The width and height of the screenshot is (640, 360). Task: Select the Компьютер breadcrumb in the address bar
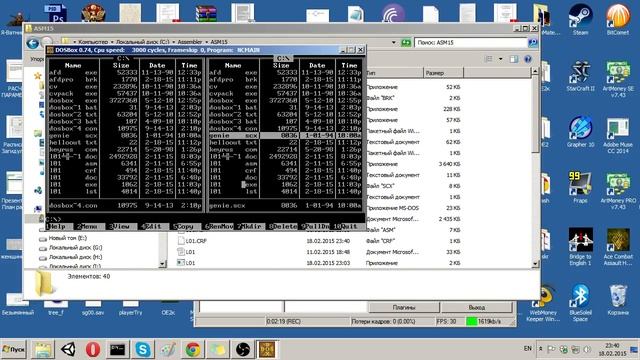coord(93,42)
